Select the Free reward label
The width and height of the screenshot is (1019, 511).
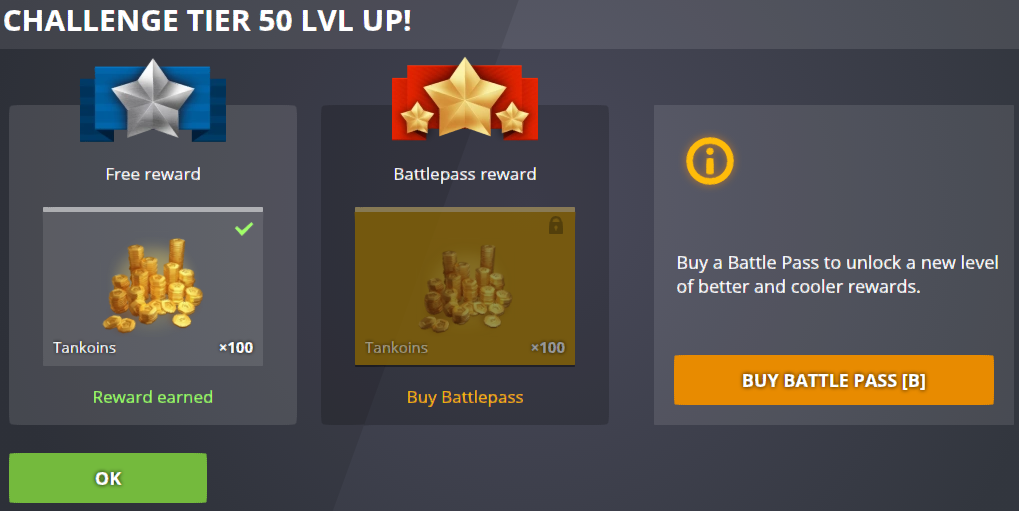coord(153,174)
